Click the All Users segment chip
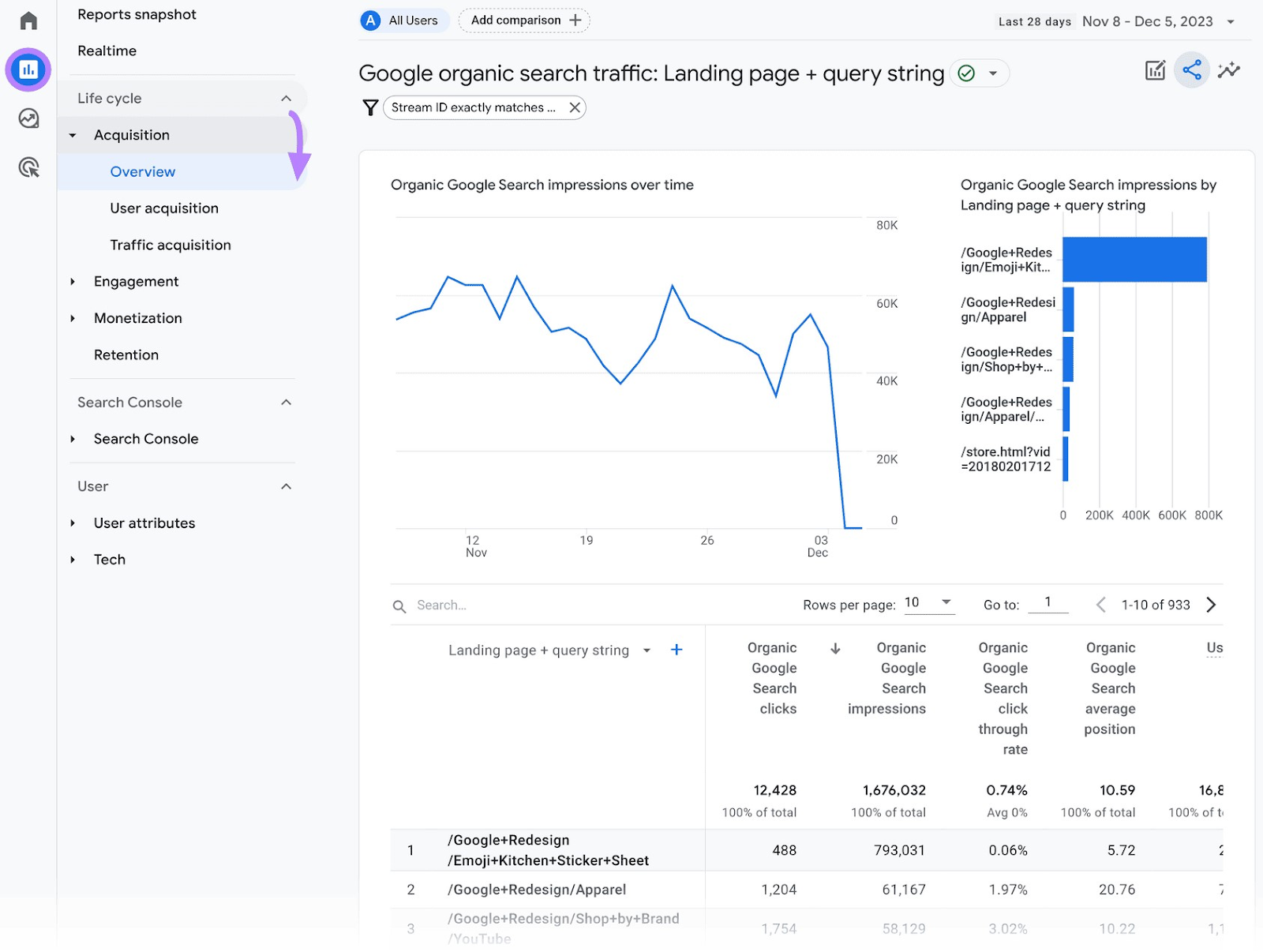 (405, 21)
